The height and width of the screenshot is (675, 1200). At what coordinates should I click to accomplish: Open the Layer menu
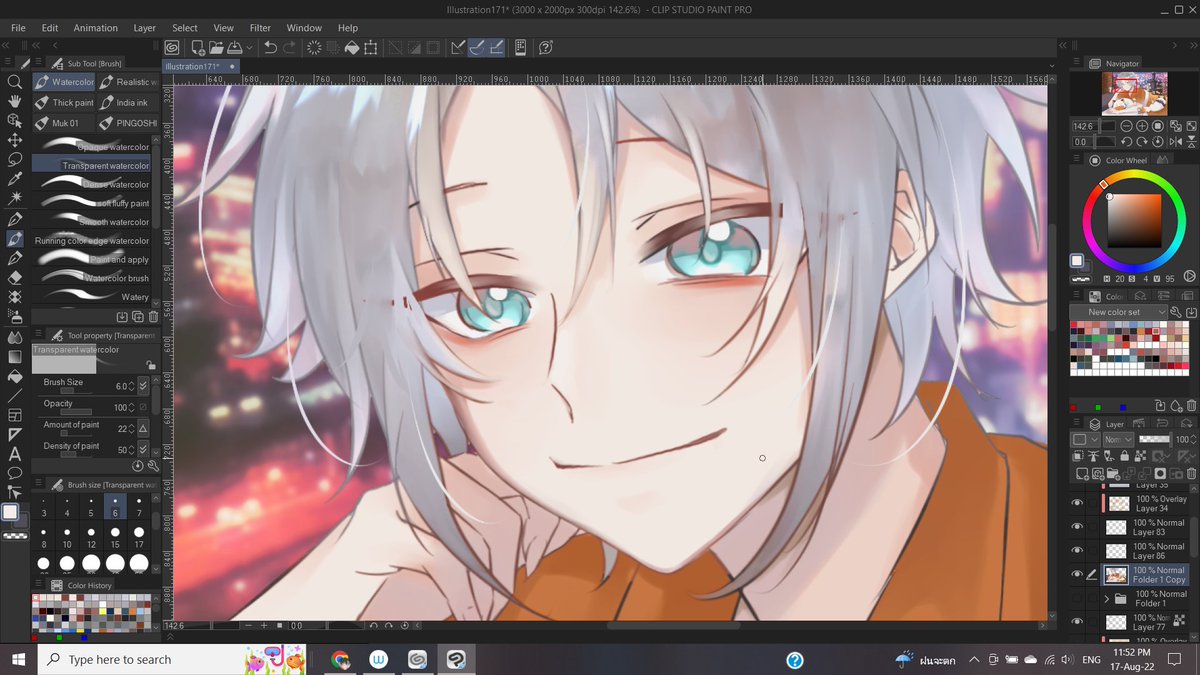pos(145,28)
